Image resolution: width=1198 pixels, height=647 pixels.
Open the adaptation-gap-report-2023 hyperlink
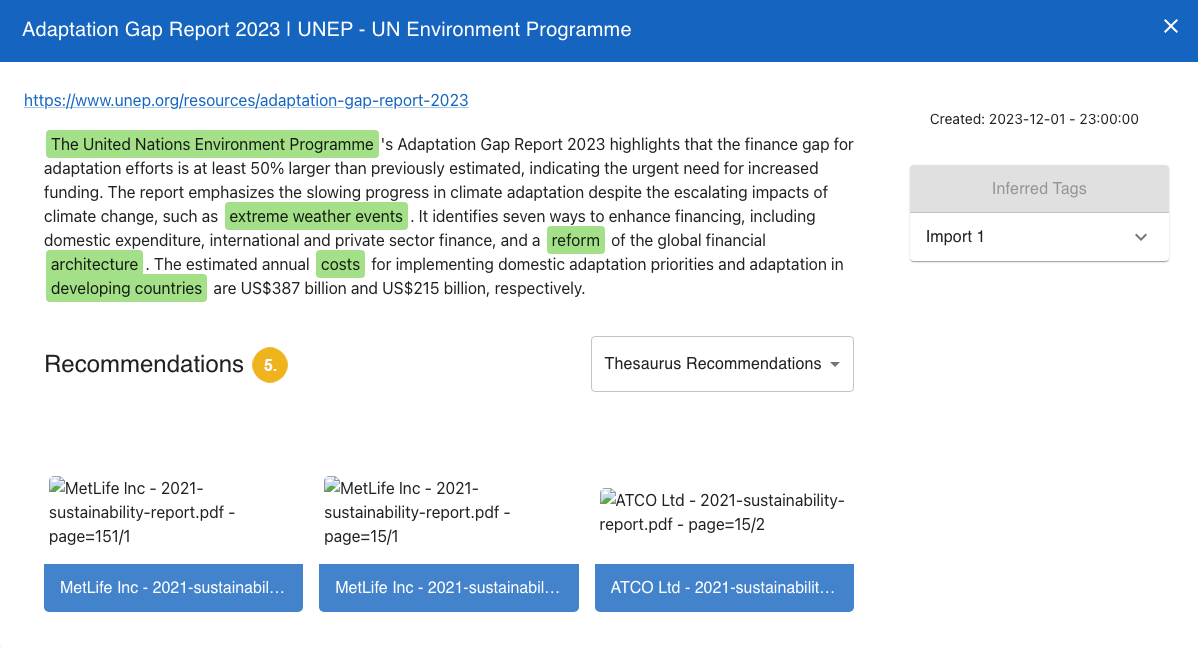tap(246, 100)
